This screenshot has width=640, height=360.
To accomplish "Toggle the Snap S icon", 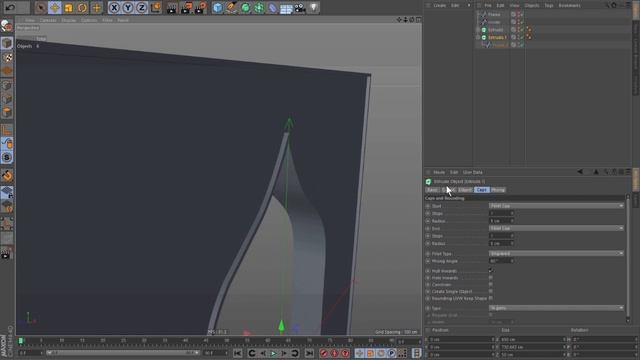I will (7, 158).
